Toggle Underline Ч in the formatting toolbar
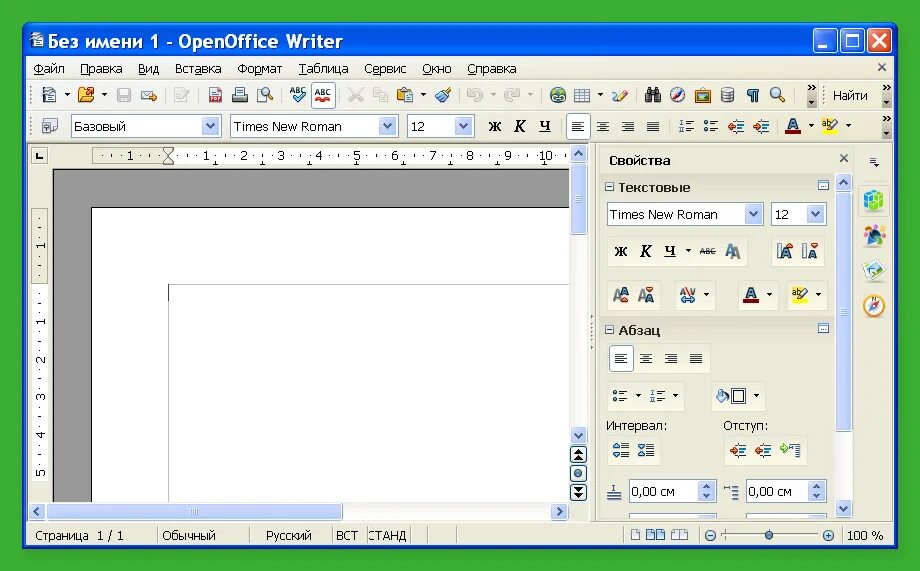The width and height of the screenshot is (920, 571). tap(545, 126)
